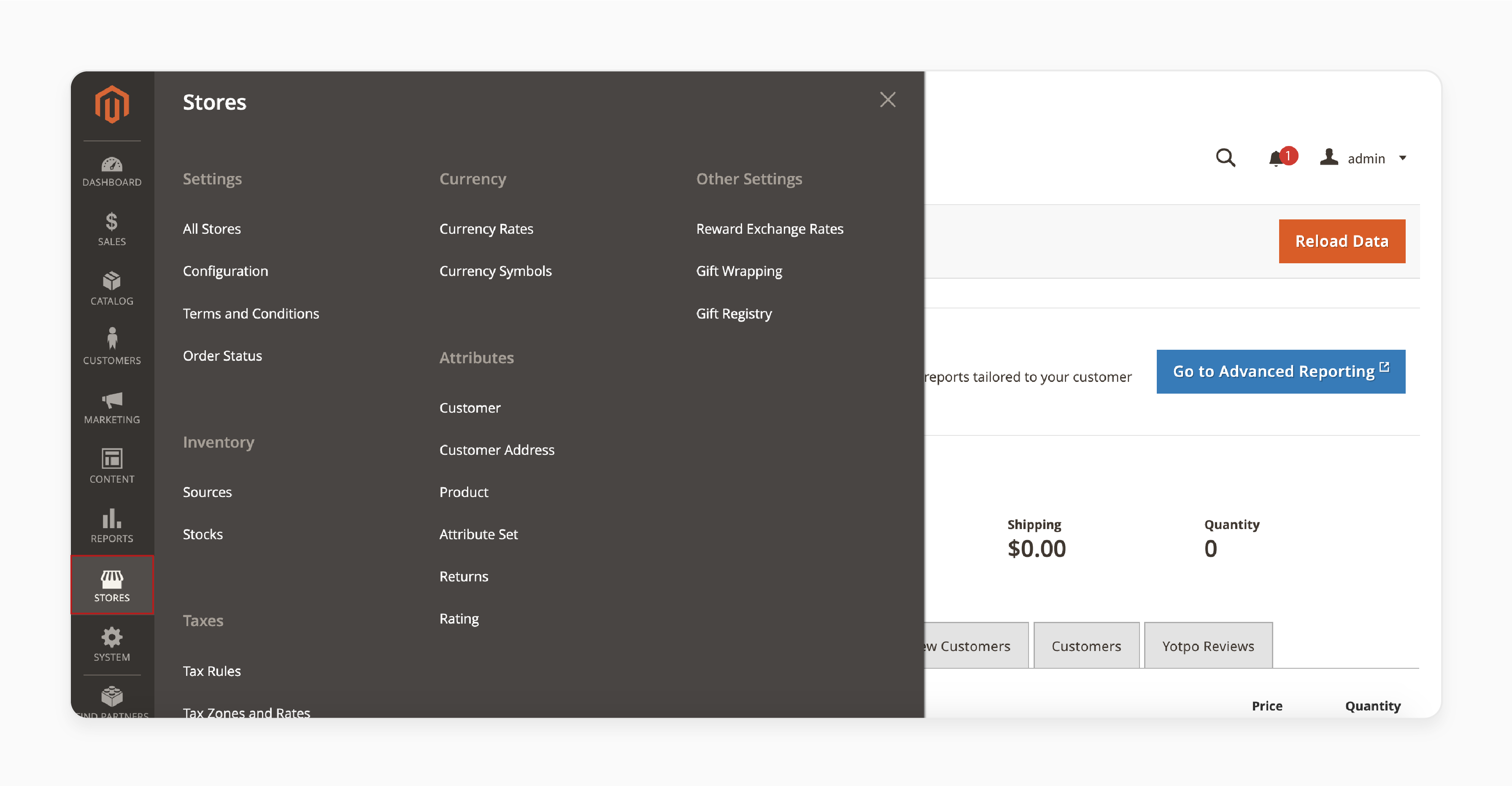Open Customer attributes
This screenshot has height=786, width=1512.
pos(470,408)
